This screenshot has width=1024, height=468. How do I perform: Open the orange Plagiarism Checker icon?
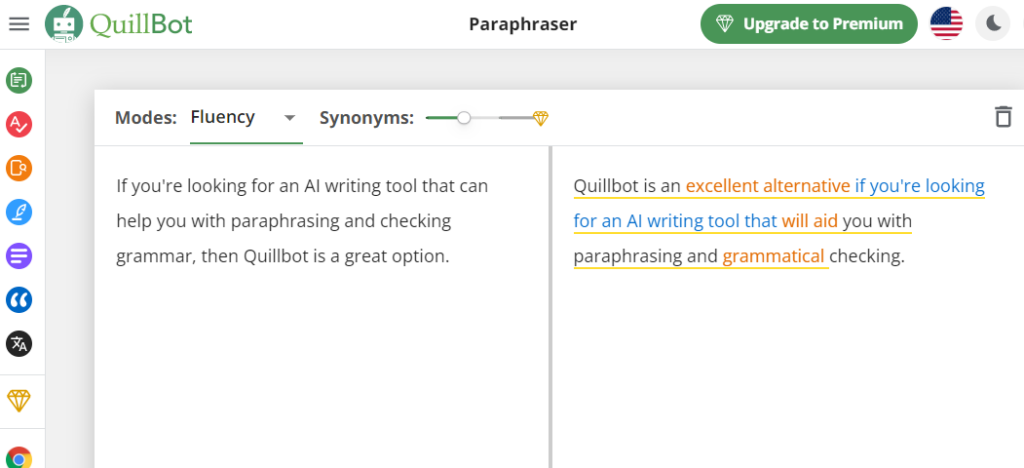click(x=19, y=168)
